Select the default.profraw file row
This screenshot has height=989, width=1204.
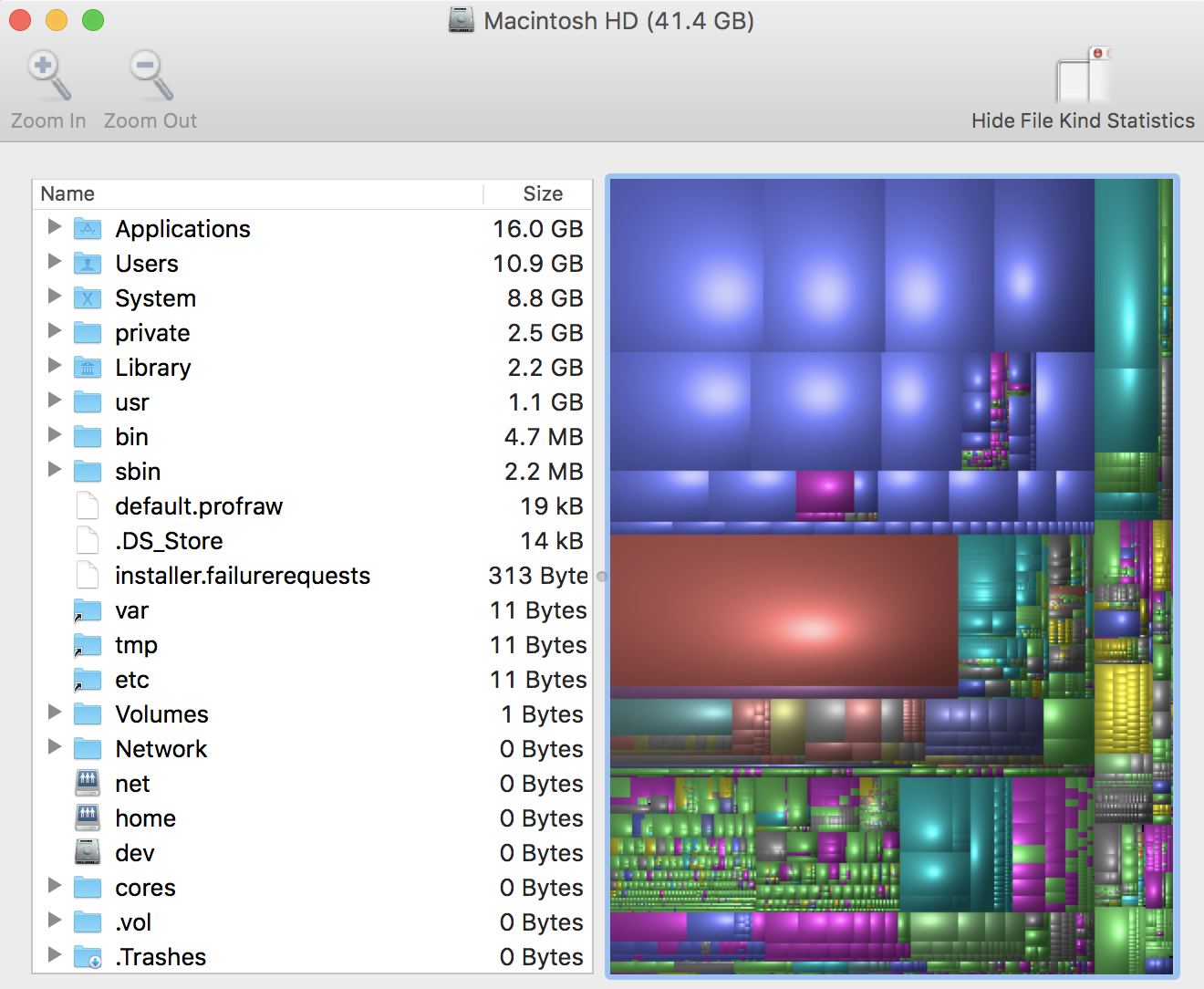(199, 506)
